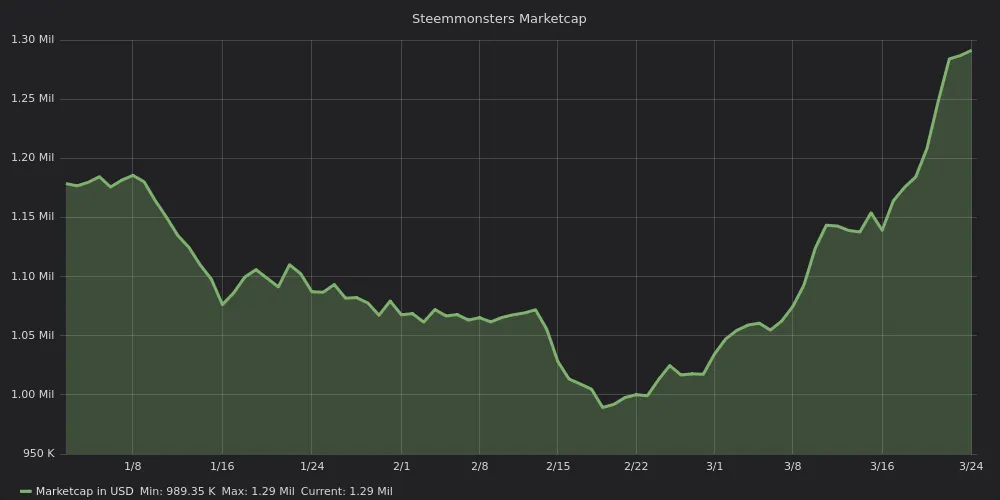Toggle the Marketcap in USD legend series

(84, 491)
